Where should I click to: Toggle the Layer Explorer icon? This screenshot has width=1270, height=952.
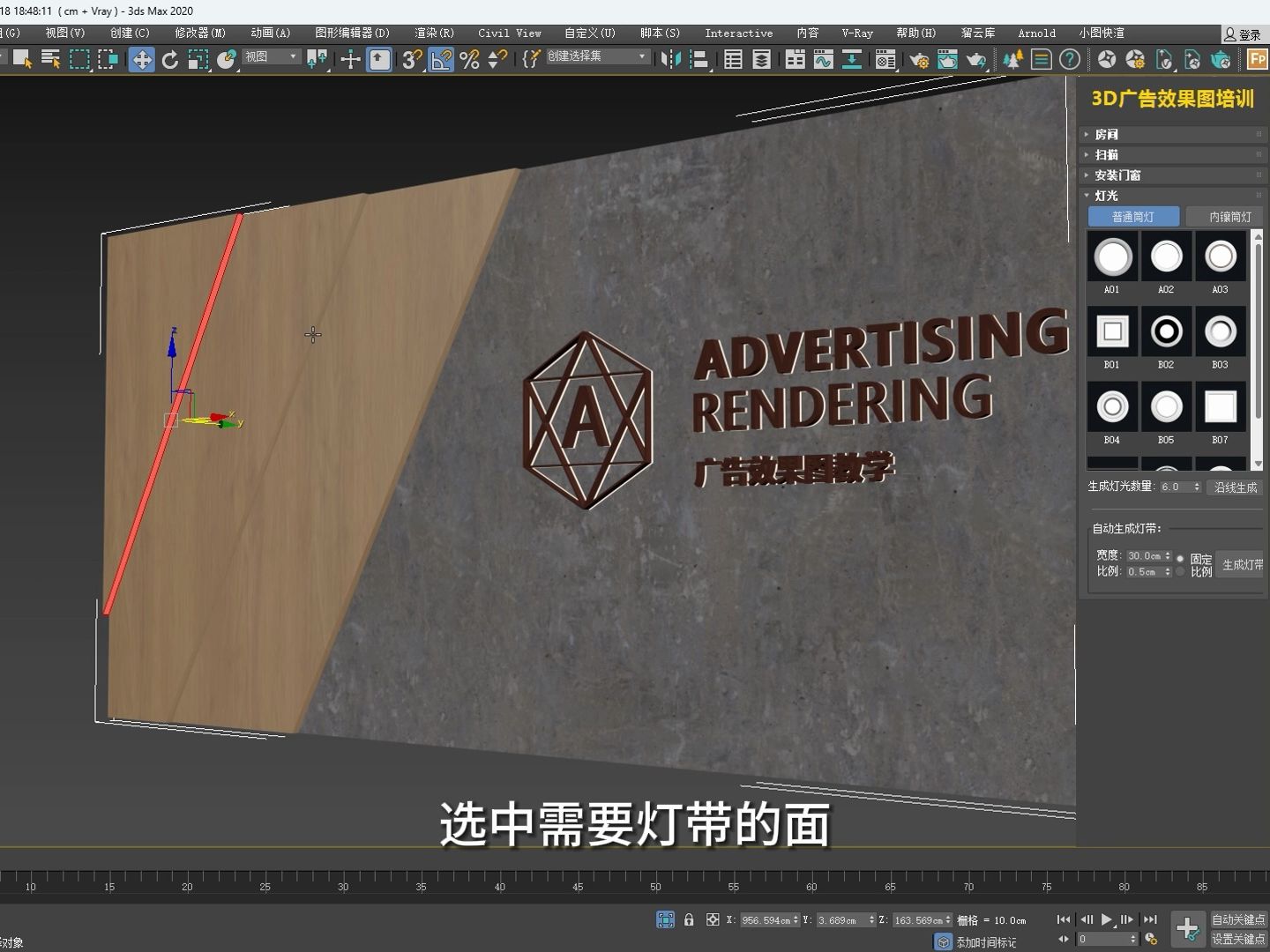[x=762, y=59]
